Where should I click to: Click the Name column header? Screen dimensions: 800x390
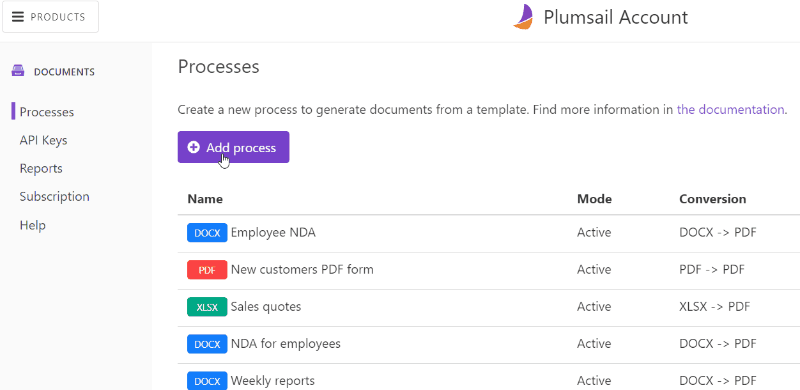(x=205, y=199)
